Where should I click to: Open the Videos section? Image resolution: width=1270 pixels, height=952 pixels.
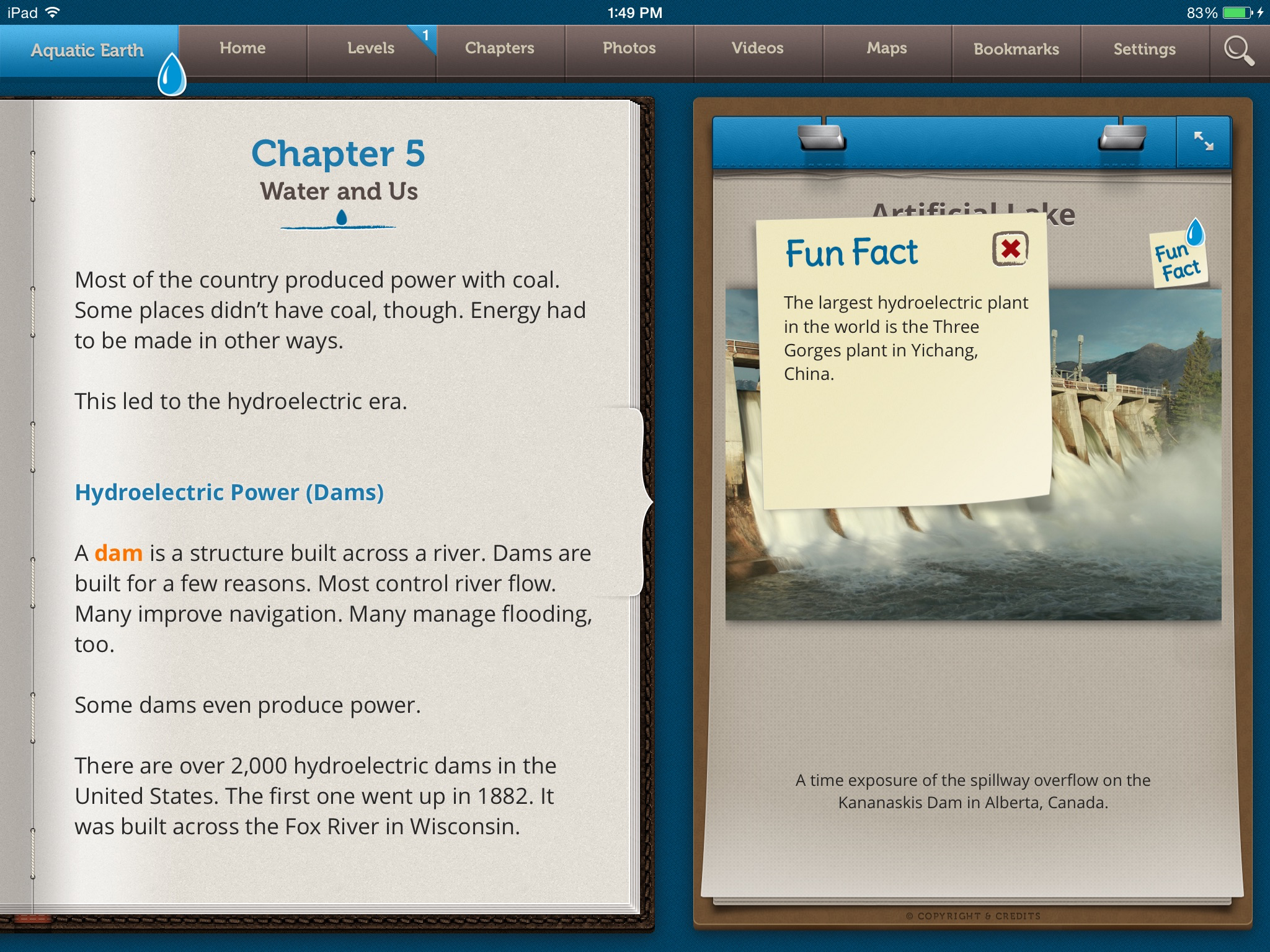point(757,48)
